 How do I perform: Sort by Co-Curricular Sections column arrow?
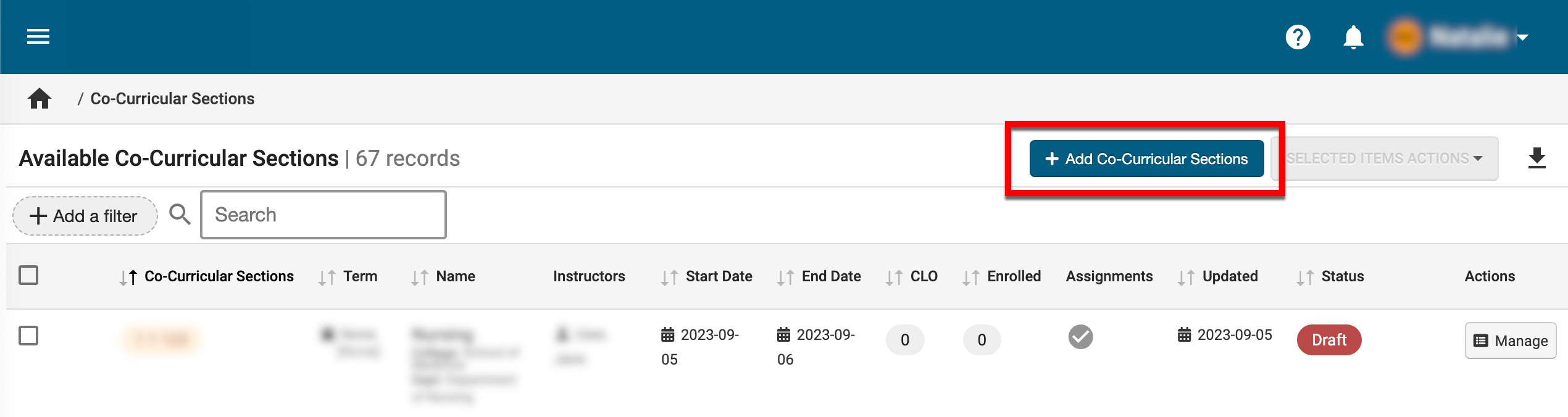coord(128,277)
